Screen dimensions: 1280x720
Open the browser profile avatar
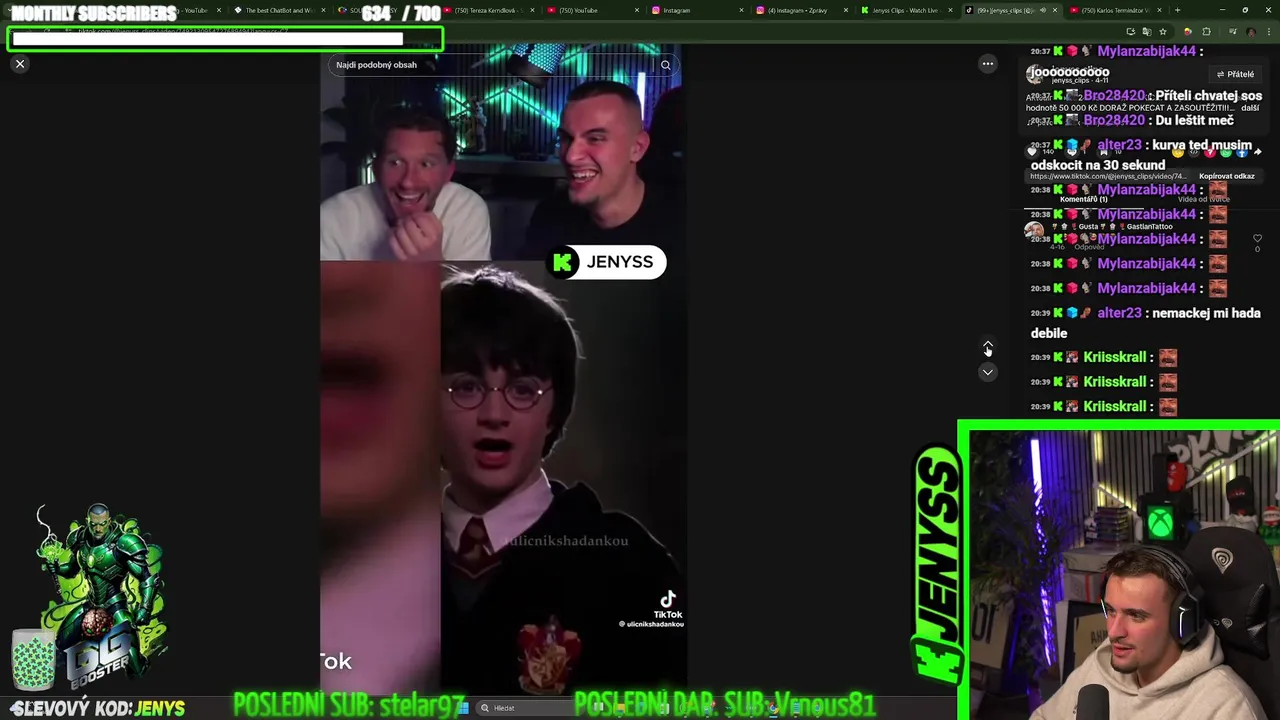1251,31
